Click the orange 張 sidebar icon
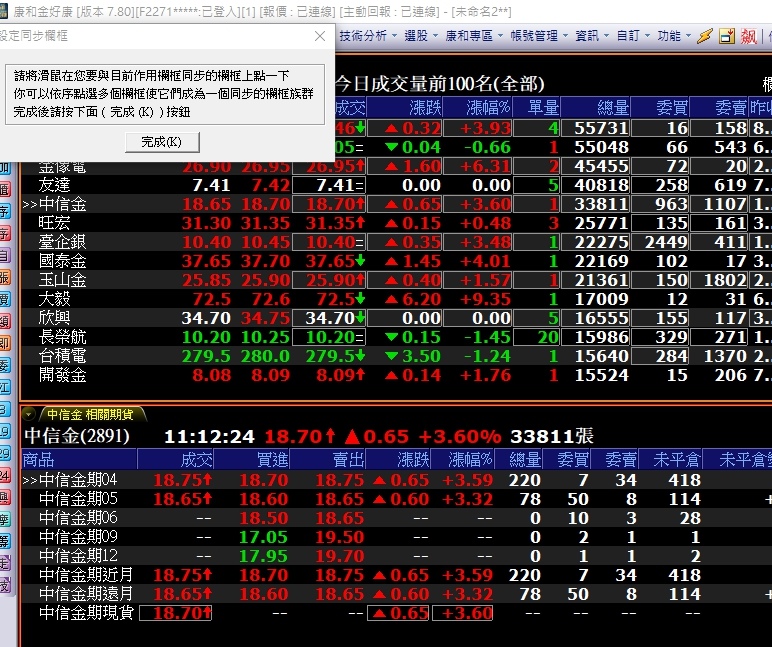Image resolution: width=772 pixels, height=647 pixels. (x=5, y=277)
